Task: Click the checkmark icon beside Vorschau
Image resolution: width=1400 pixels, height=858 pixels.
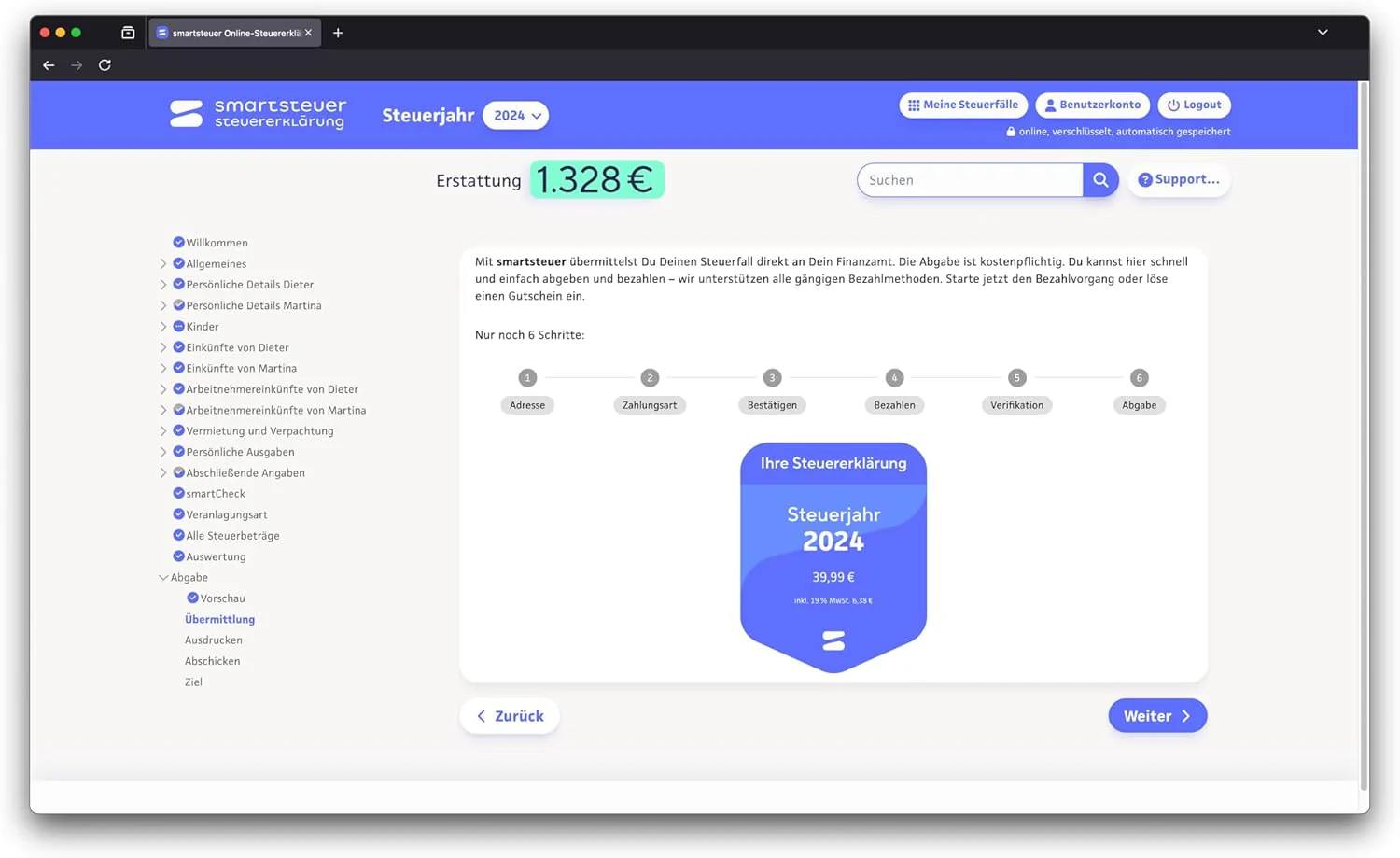Action: [192, 598]
